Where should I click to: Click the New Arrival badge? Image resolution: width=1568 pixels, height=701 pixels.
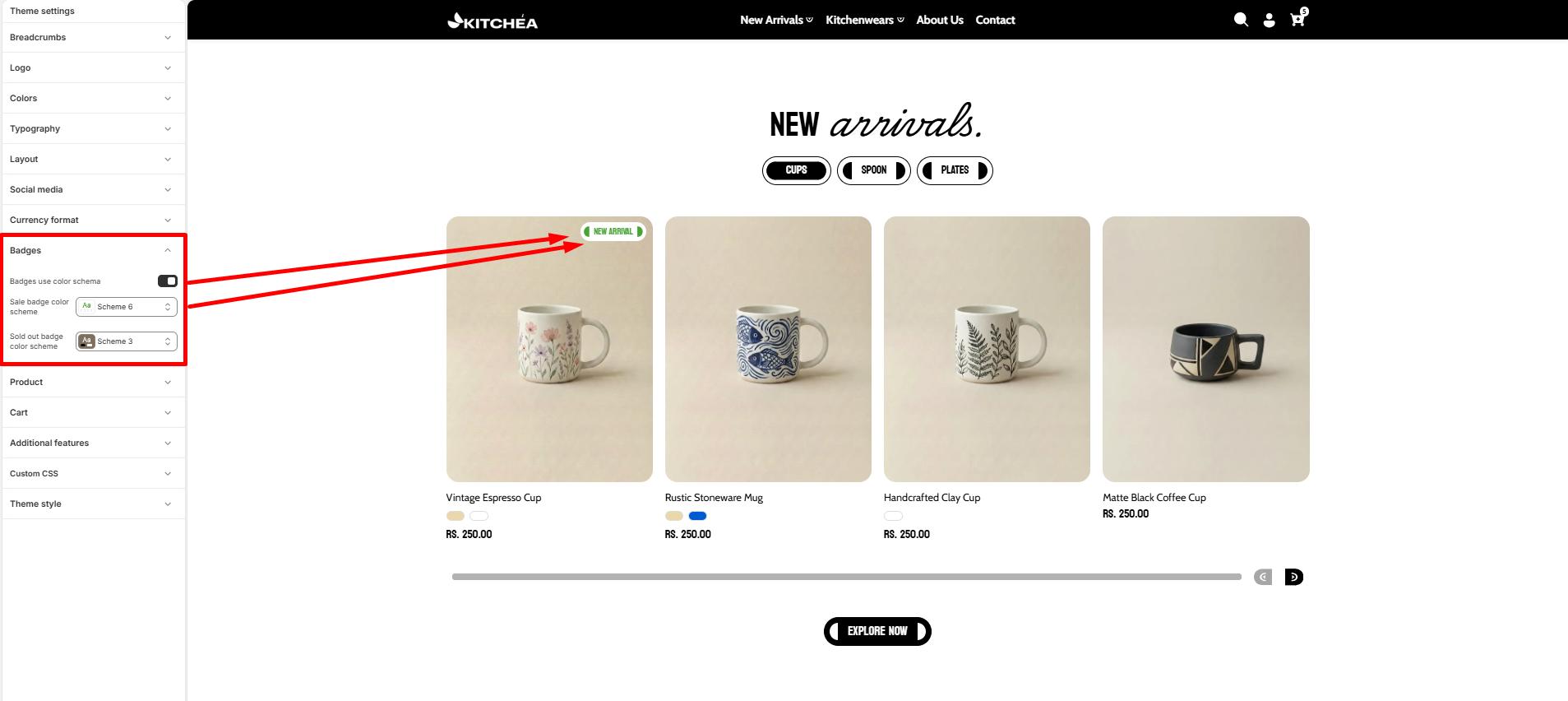pos(613,231)
